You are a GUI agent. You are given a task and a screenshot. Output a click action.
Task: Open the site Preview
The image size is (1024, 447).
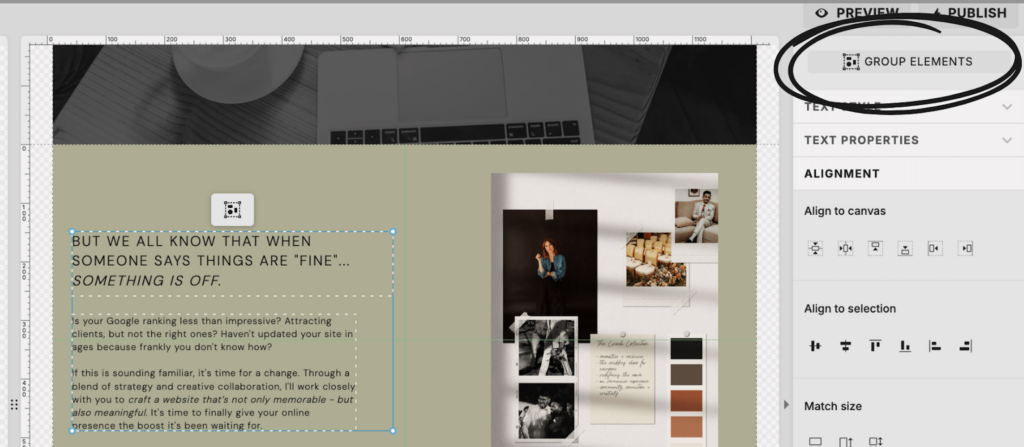856,13
